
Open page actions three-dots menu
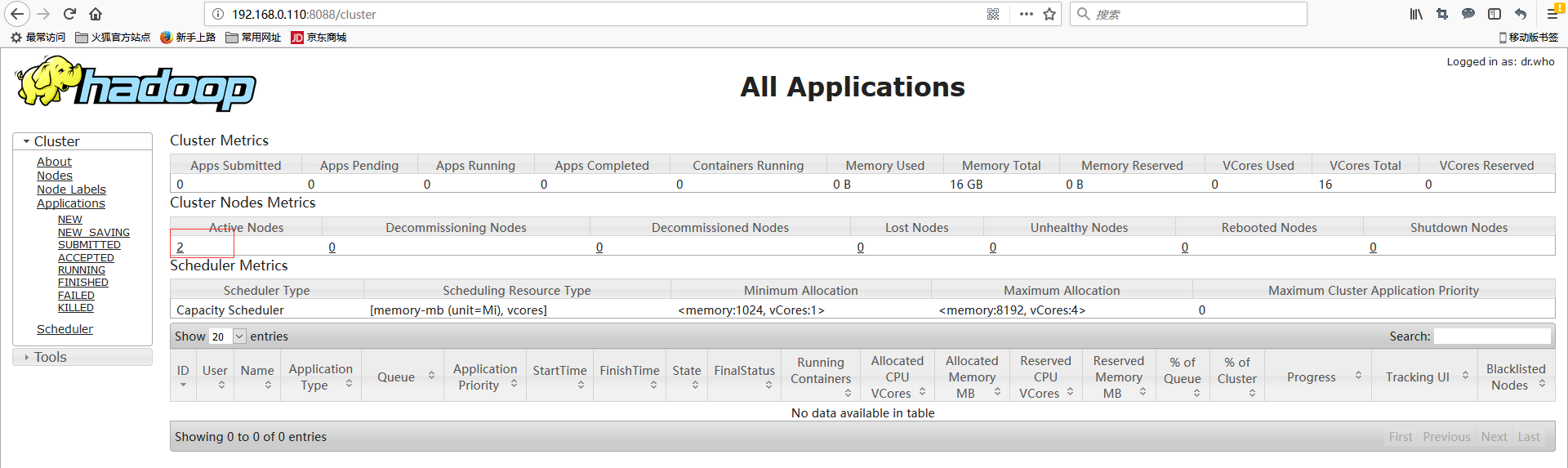click(x=1027, y=14)
